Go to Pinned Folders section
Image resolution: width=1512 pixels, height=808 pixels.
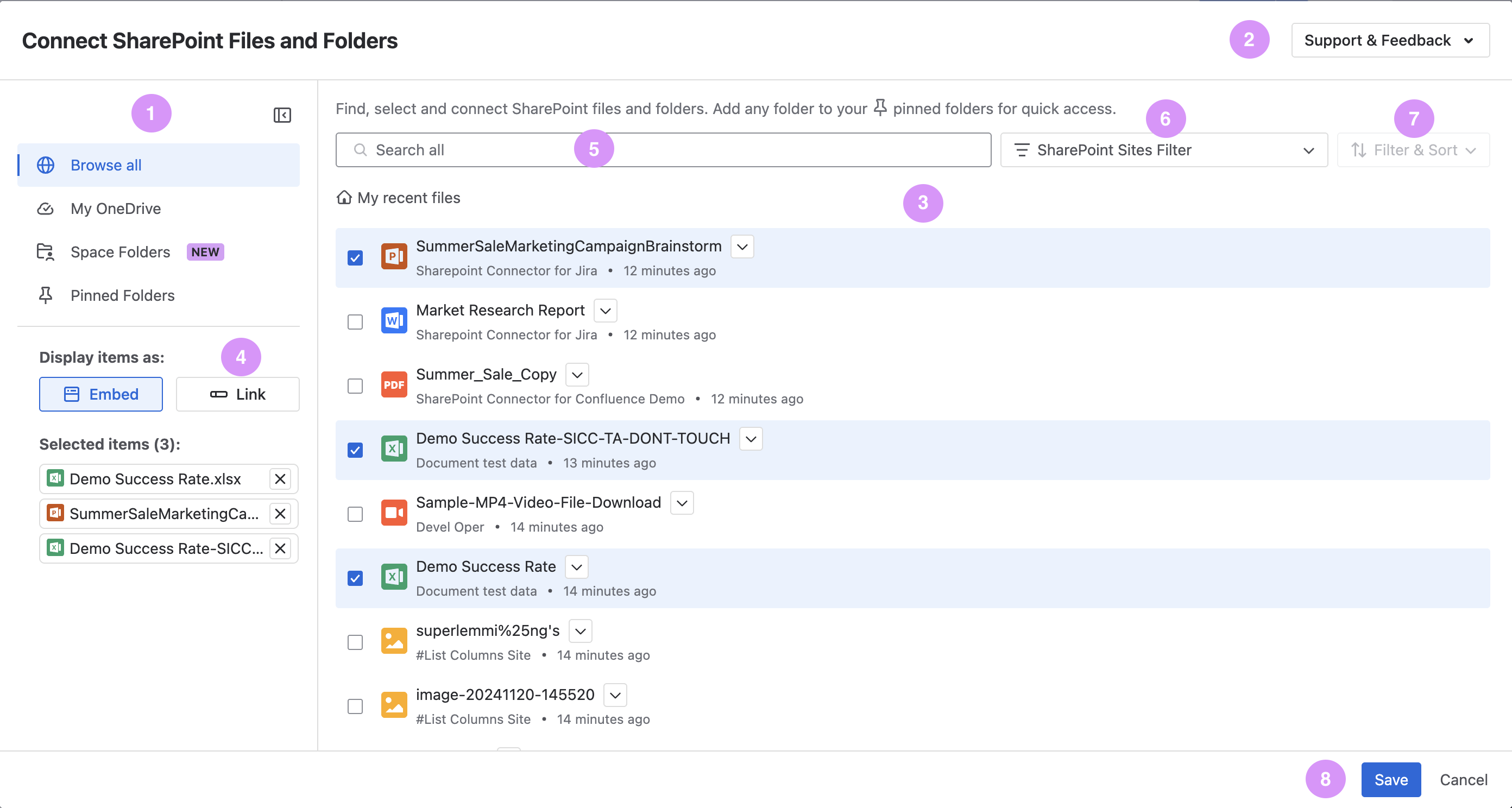(122, 296)
